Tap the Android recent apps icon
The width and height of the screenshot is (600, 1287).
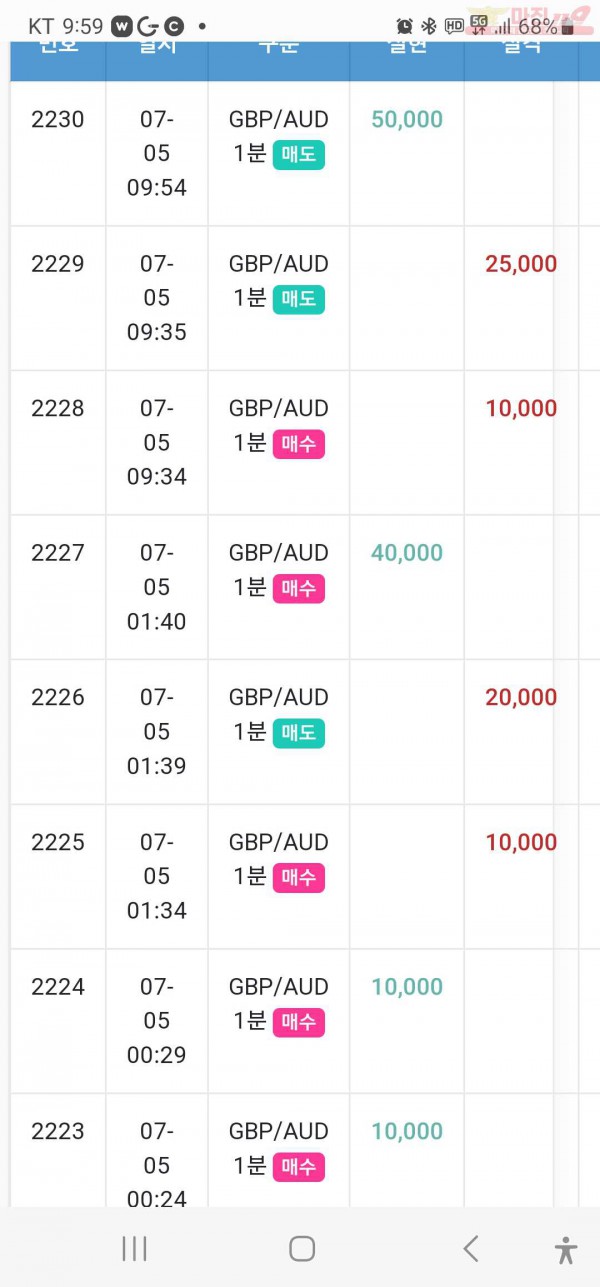[x=134, y=1248]
